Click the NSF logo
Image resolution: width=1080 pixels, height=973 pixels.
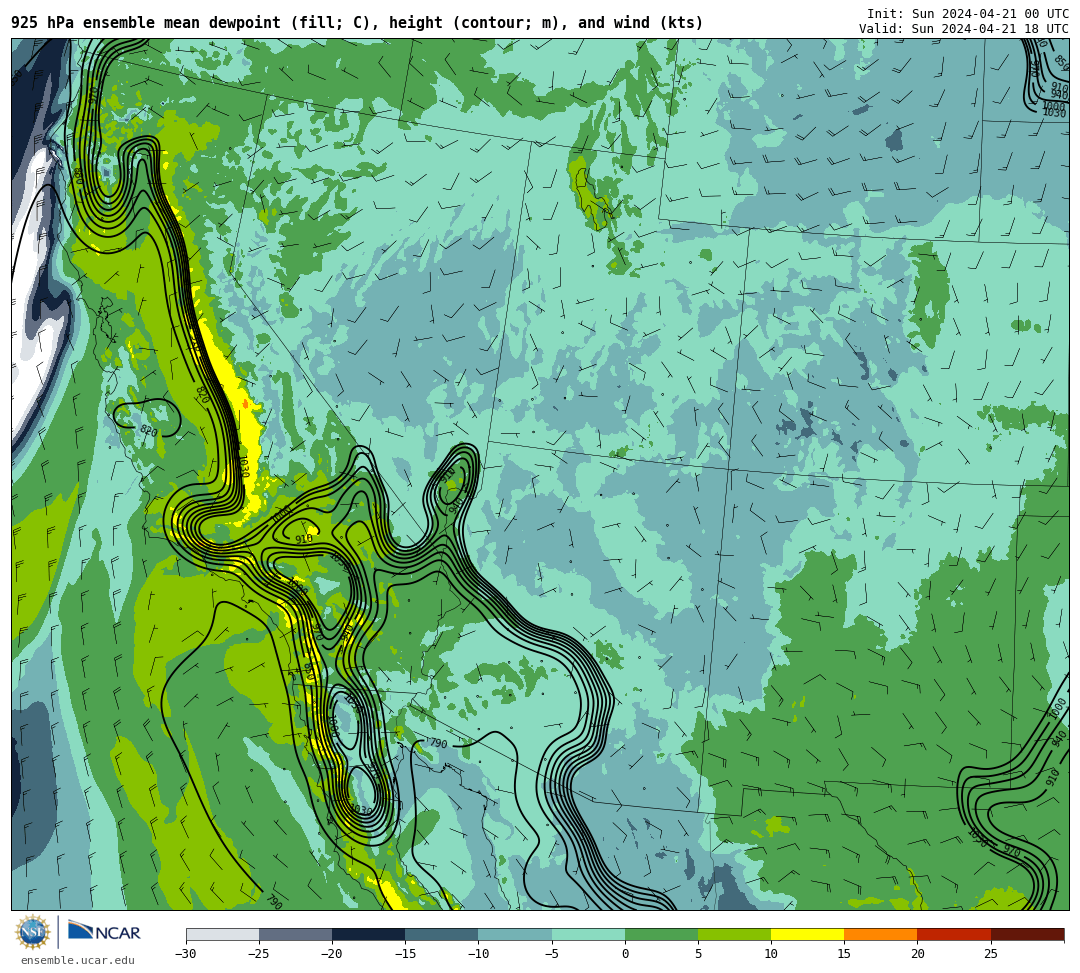32,932
